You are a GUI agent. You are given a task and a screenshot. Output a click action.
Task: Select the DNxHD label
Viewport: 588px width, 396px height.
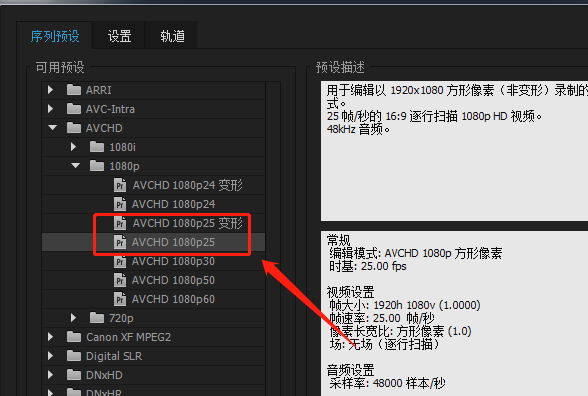(x=104, y=375)
